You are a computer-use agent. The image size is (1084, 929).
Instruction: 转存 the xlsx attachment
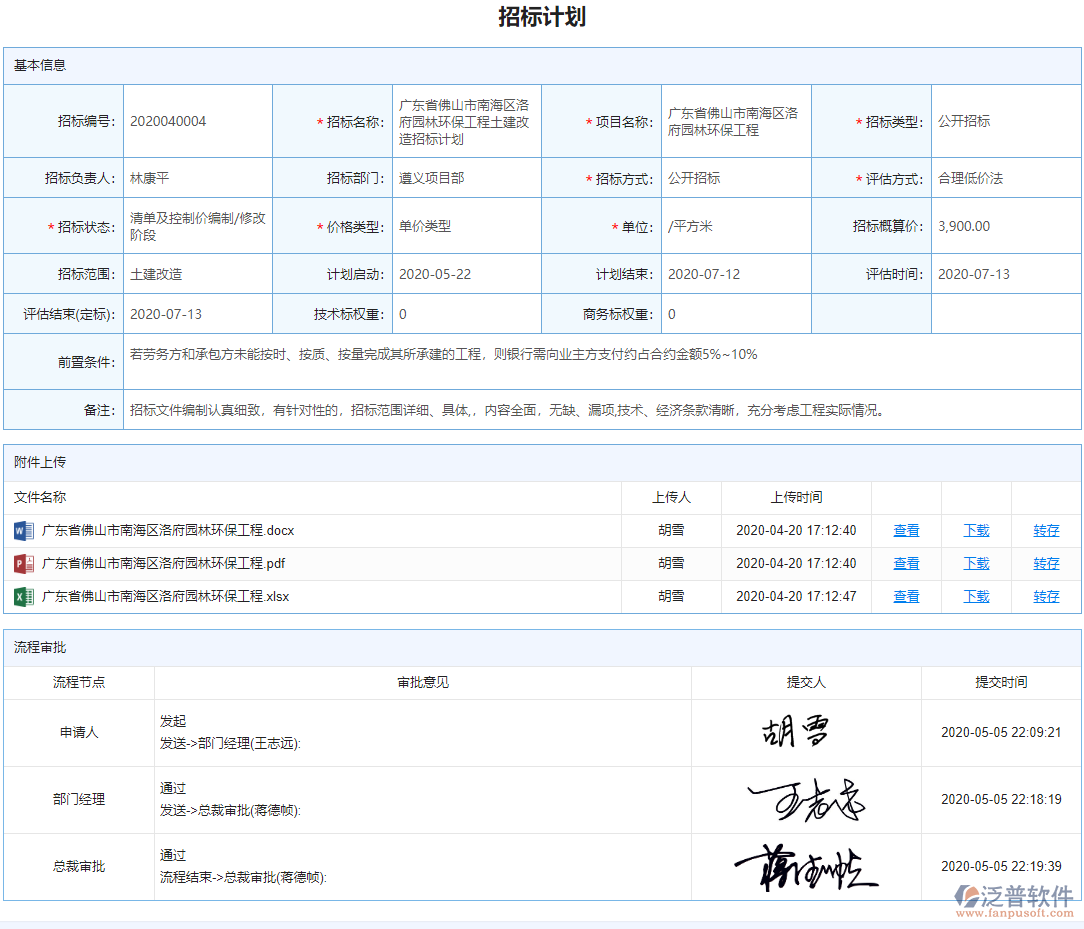tap(1045, 596)
